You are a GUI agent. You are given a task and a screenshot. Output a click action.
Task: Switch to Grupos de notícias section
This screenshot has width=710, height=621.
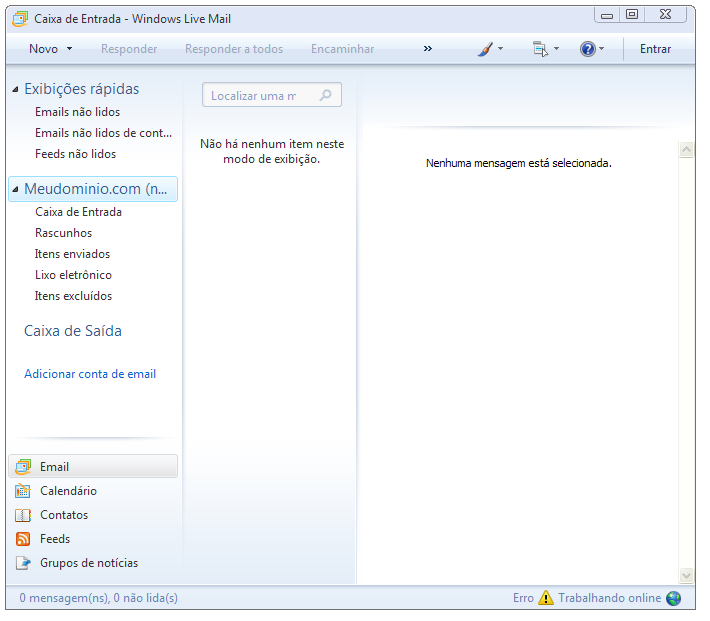pyautogui.click(x=89, y=563)
